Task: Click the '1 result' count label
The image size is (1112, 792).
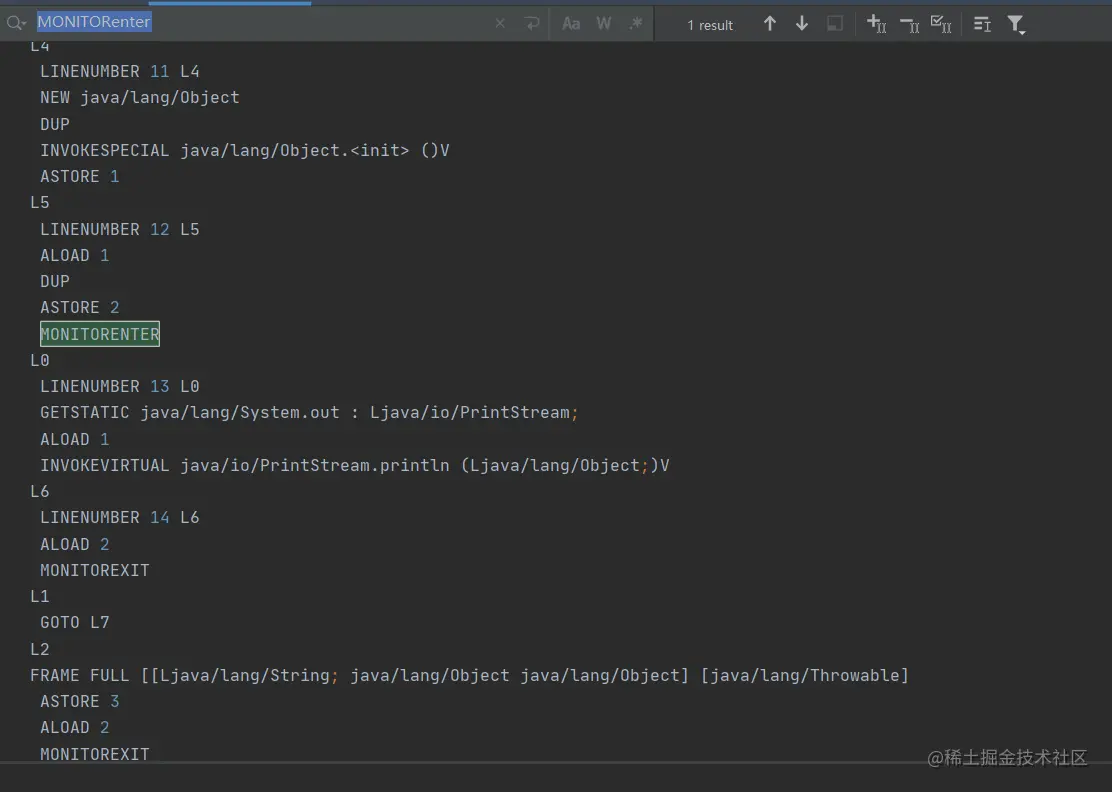Action: [x=709, y=26]
